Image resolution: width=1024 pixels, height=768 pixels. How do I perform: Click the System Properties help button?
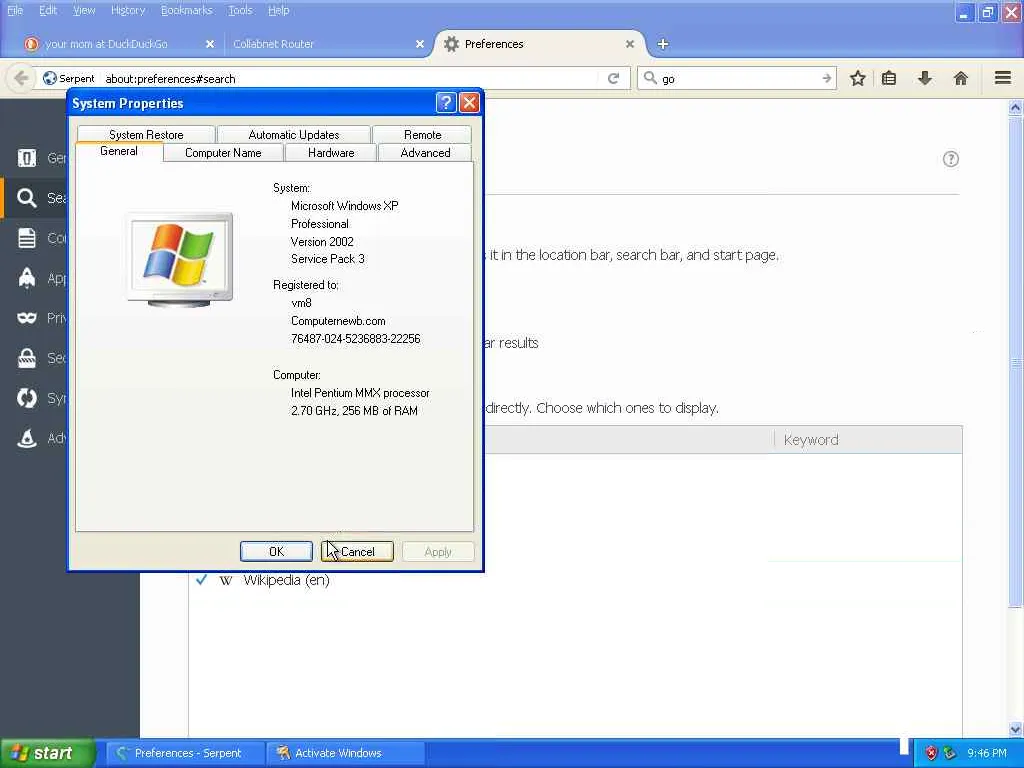(445, 103)
